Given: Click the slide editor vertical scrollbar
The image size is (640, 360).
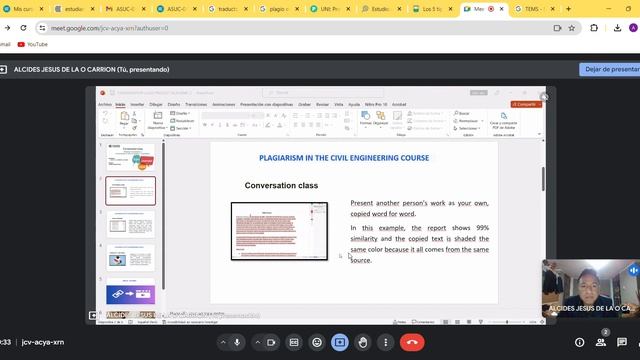Looking at the screenshot, I should (x=543, y=179).
